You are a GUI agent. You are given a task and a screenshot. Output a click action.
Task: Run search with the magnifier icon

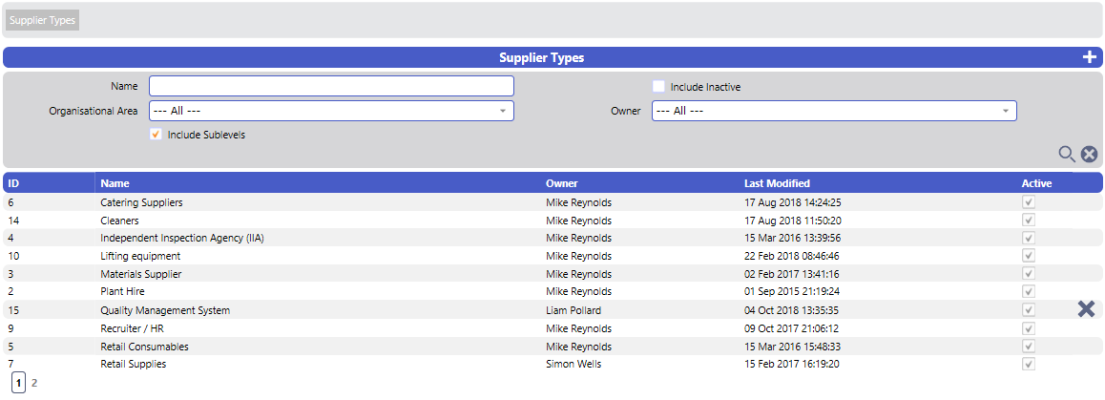click(x=1068, y=154)
